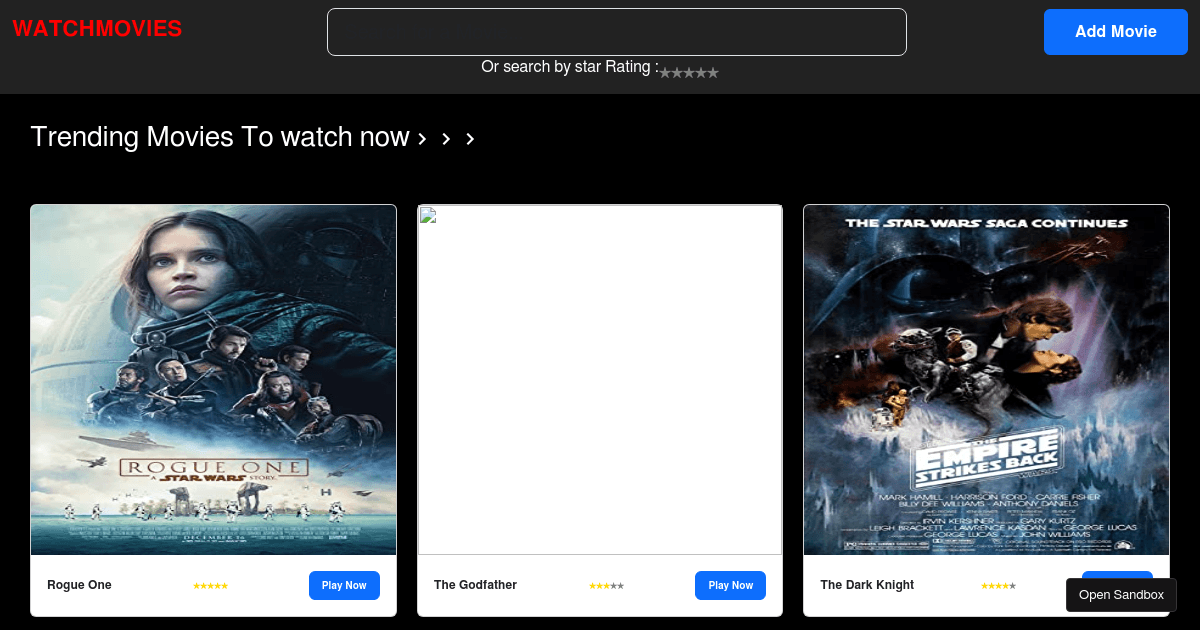
Task: Click the middle chevron after the heading
Action: [x=446, y=139]
